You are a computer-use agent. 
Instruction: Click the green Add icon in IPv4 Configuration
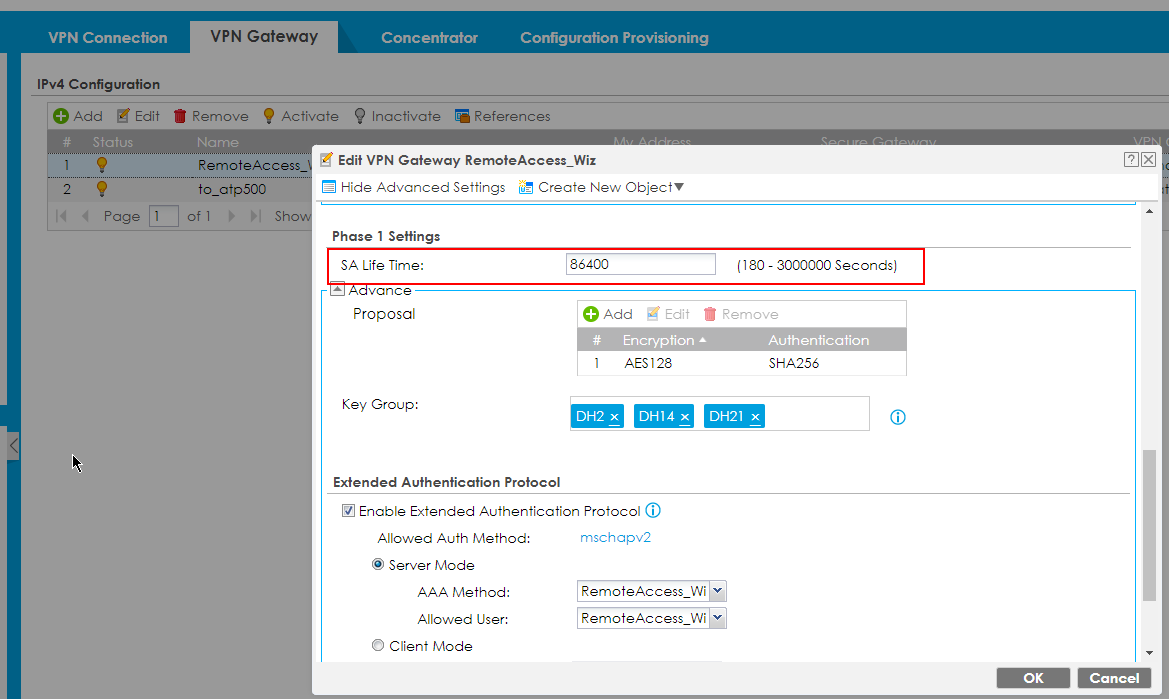tap(61, 116)
